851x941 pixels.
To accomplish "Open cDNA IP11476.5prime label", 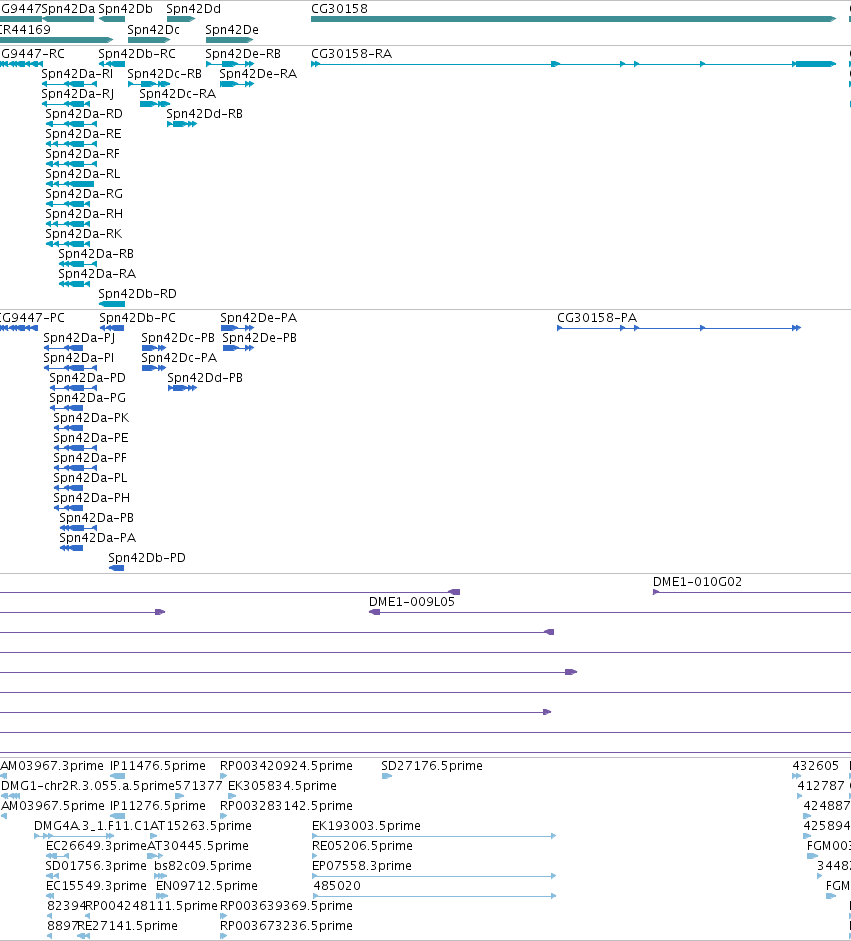I will pos(158,766).
